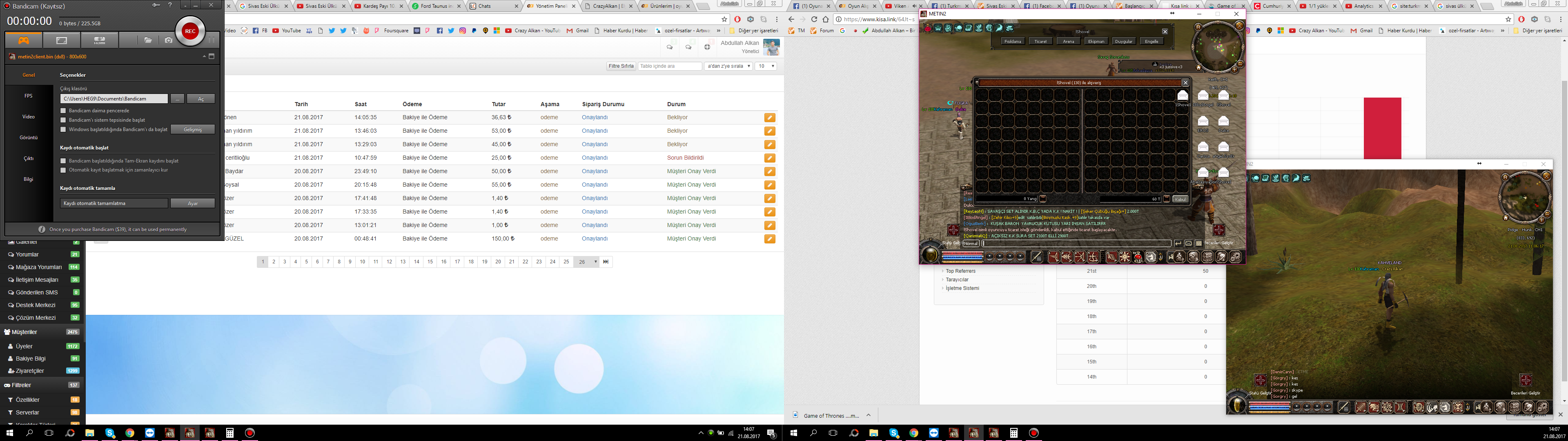This screenshot has height=441, width=1568.
Task: Click Windows Start button on left taskbar
Action: (x=9, y=433)
